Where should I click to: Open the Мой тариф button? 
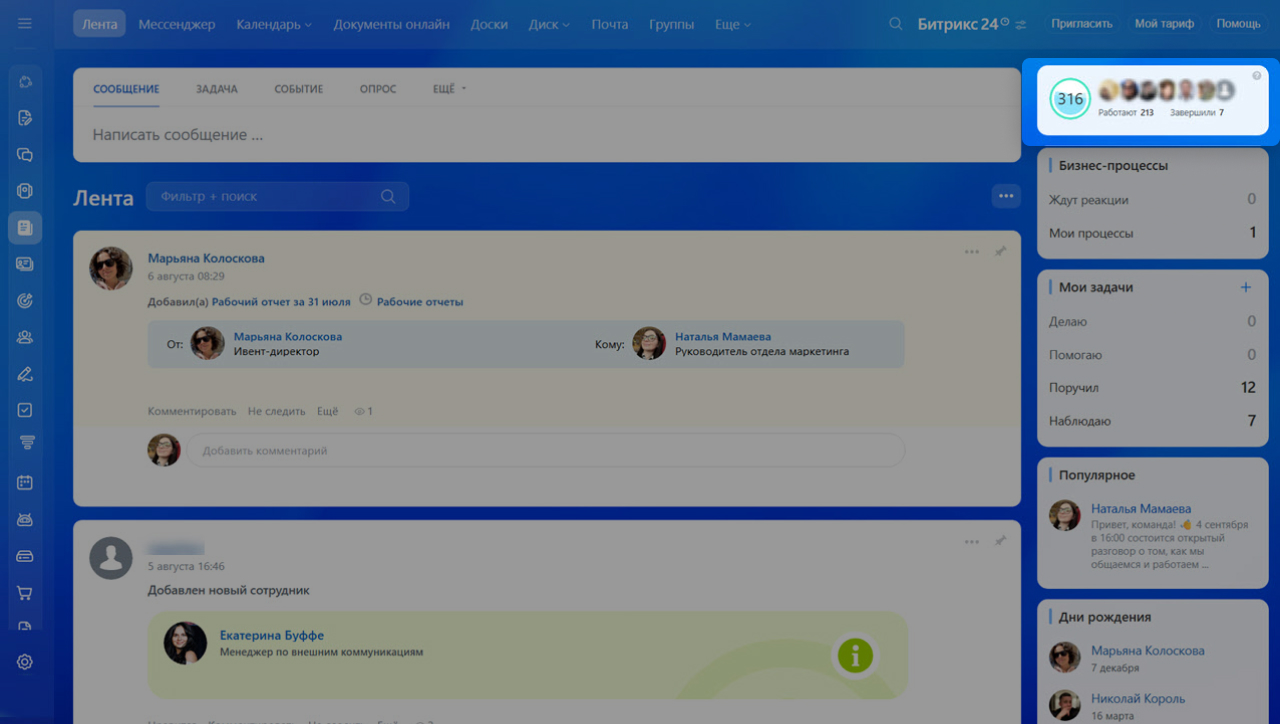click(1164, 23)
